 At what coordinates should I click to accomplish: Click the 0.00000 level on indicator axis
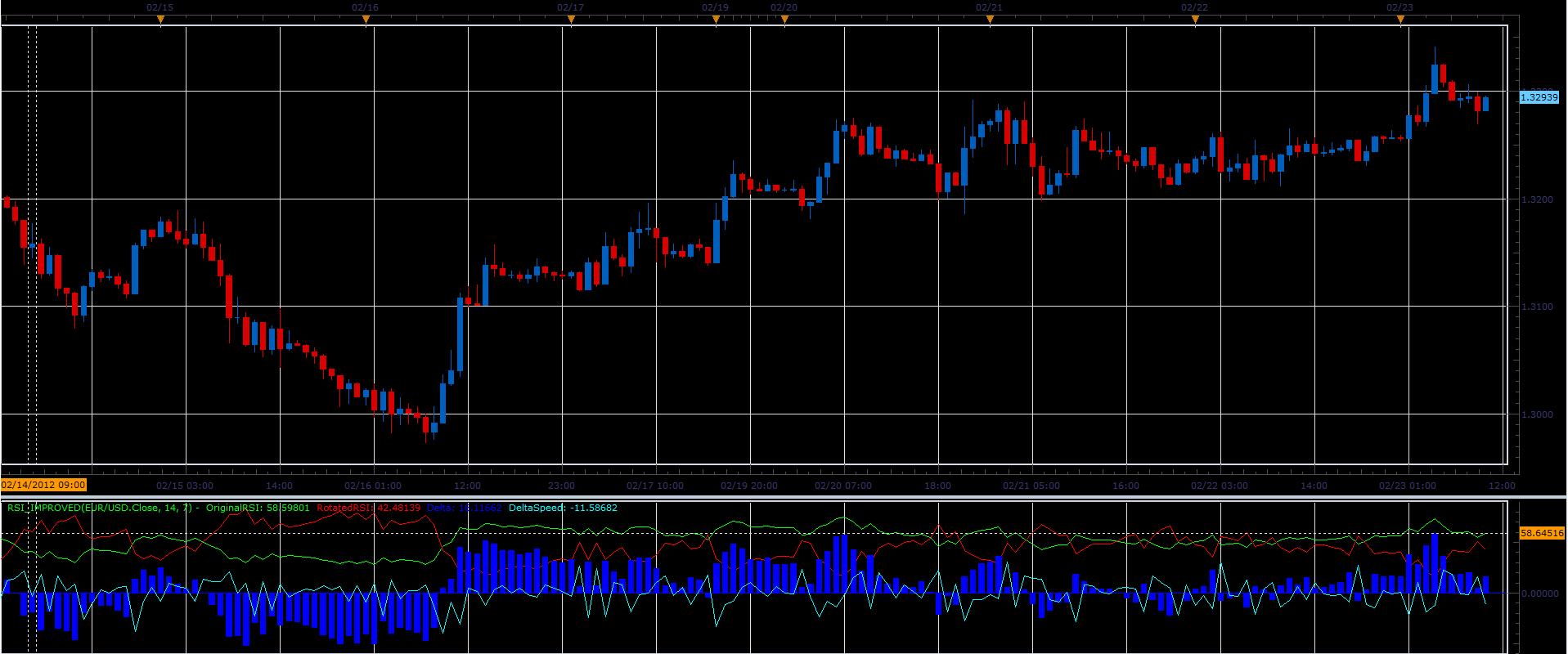[x=1539, y=594]
